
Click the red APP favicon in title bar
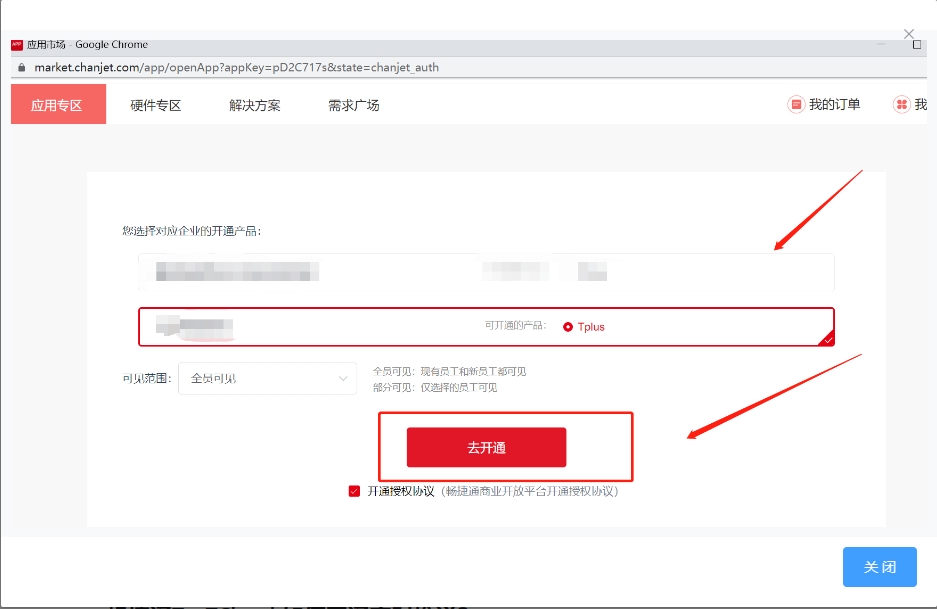coord(17,45)
